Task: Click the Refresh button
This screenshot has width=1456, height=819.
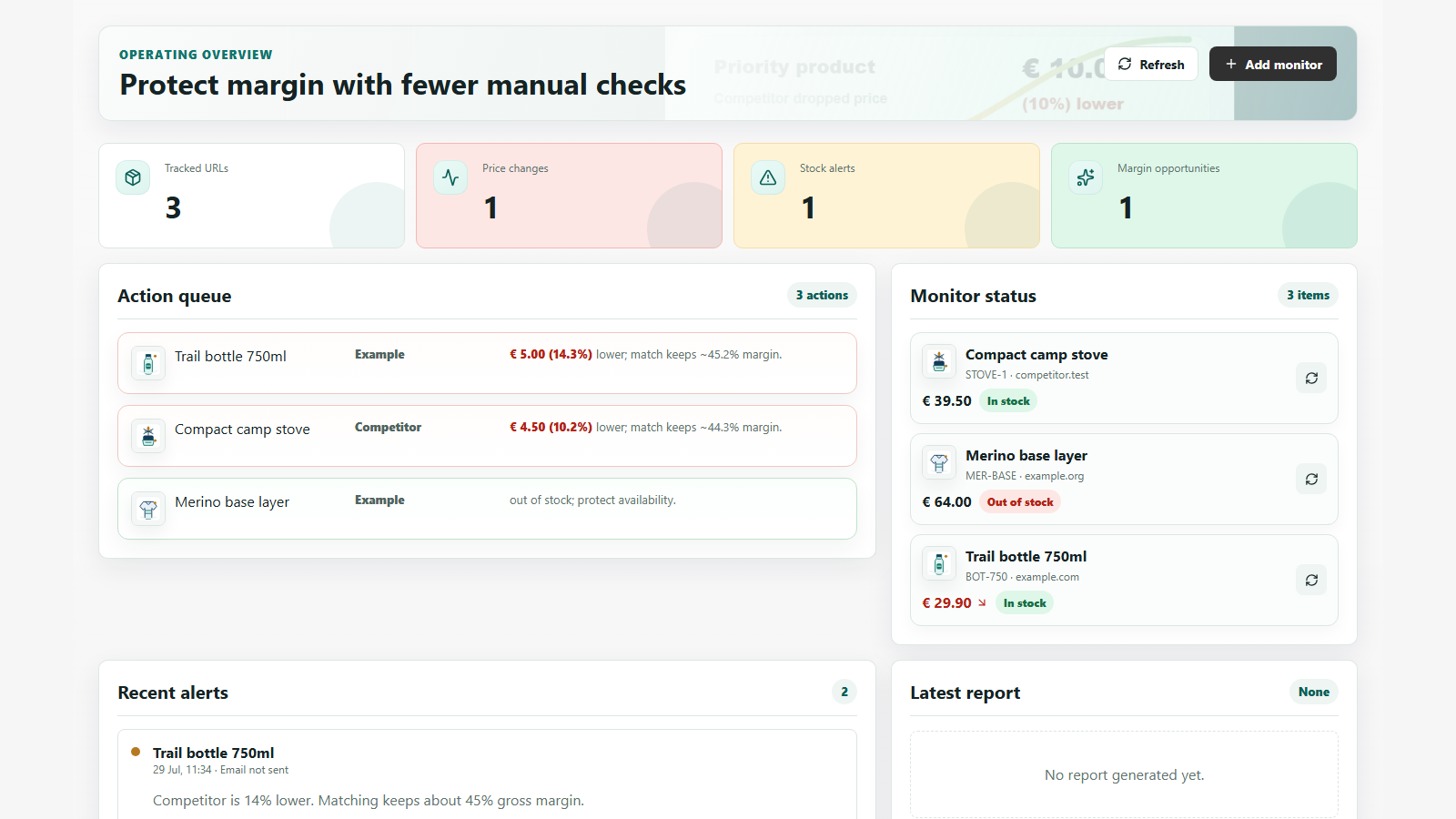Action: (1151, 64)
